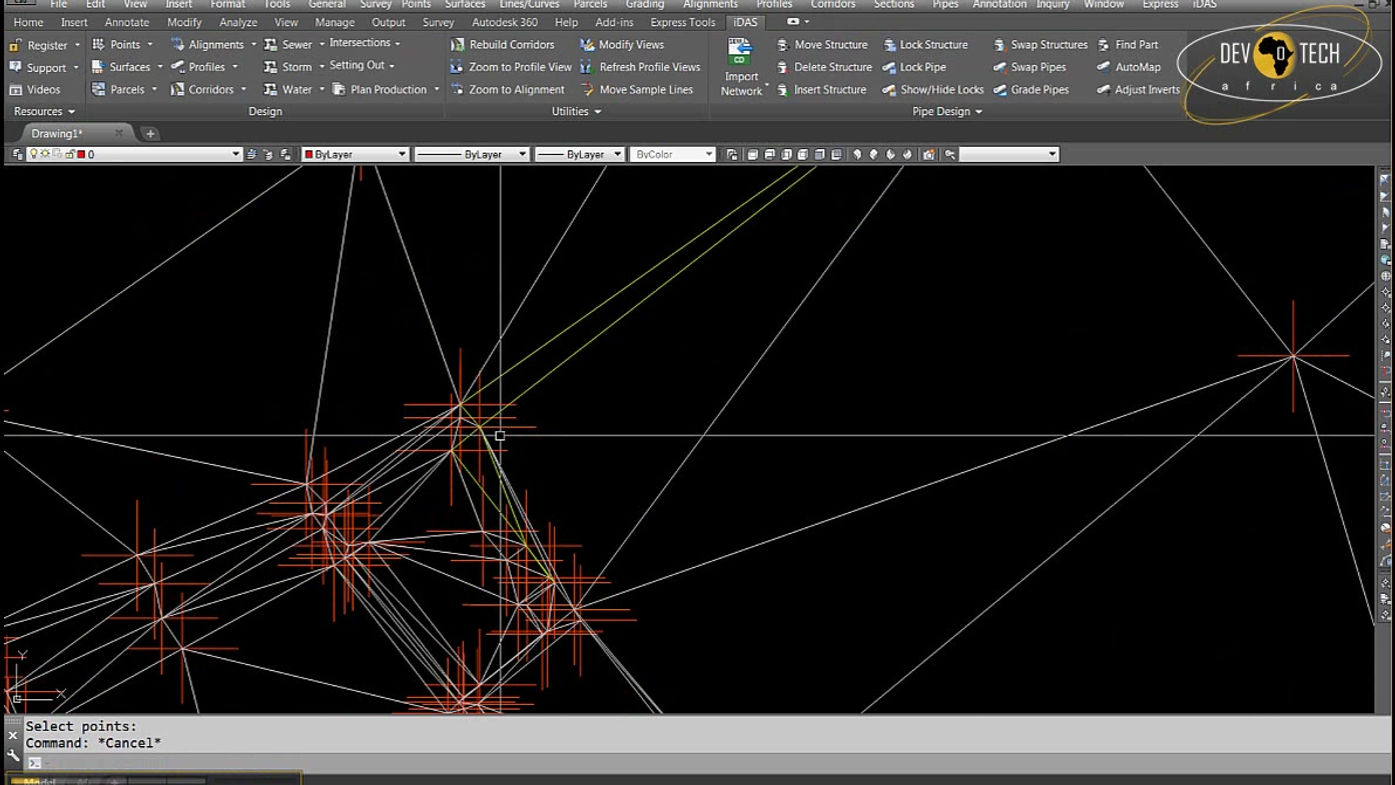Open Modify Views utility
Viewport: 1395px width, 785px height.
621,45
